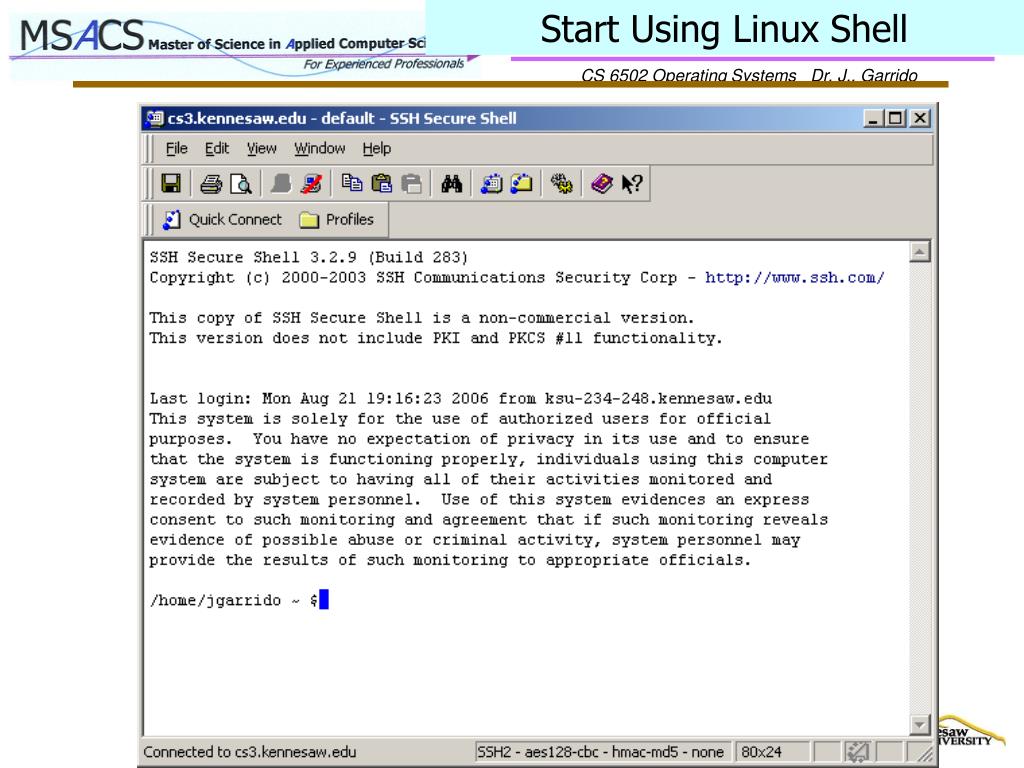
Task: Click the SSH2 - aes128-cbc cipher status
Action: 600,752
